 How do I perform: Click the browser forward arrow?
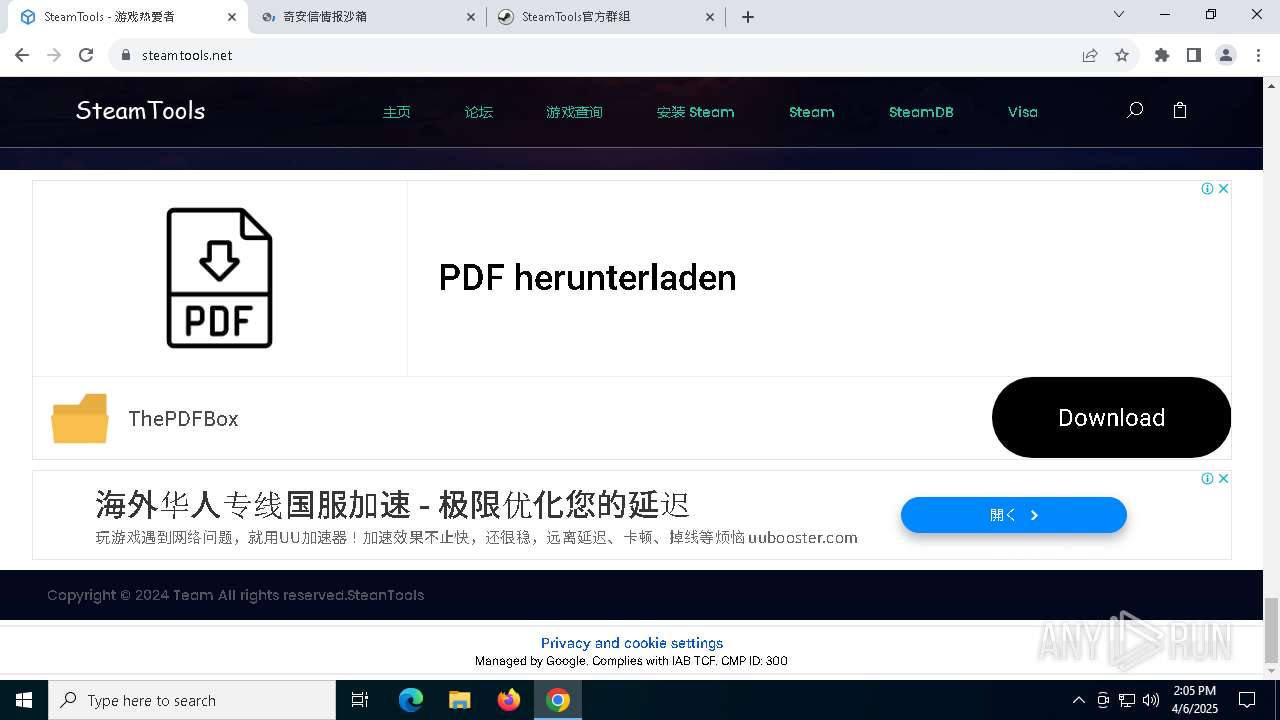54,55
